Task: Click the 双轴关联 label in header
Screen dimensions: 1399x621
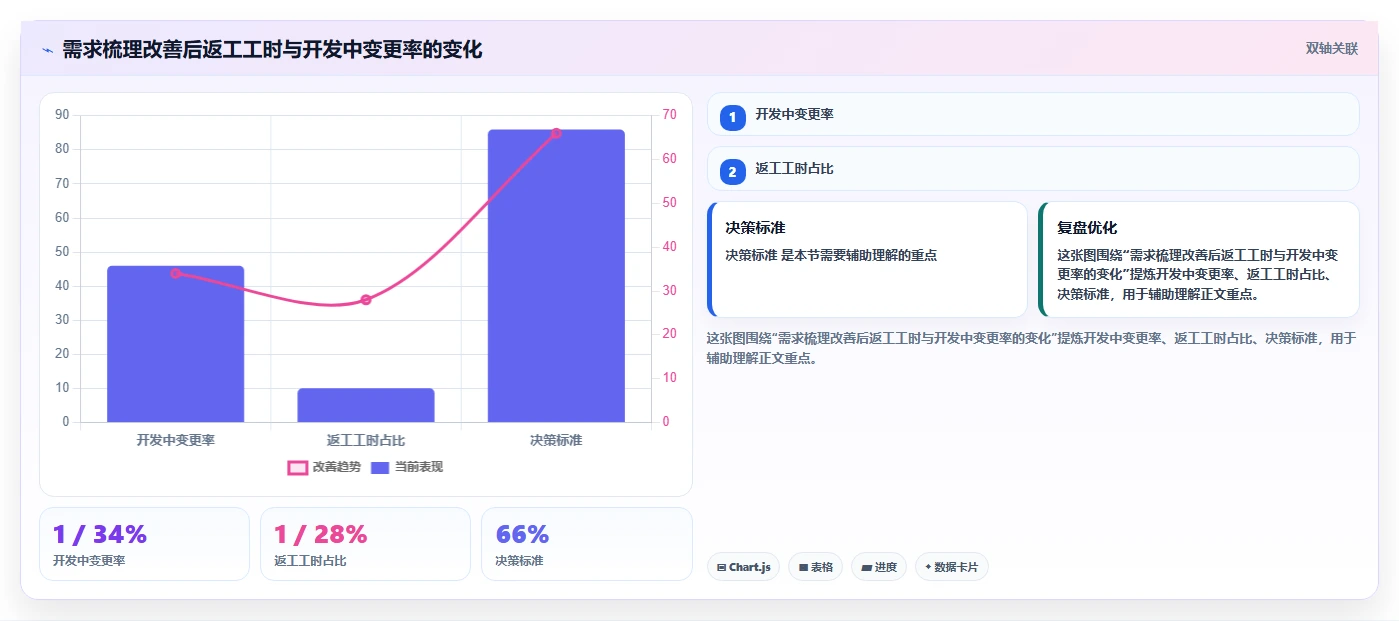Action: (x=1331, y=48)
